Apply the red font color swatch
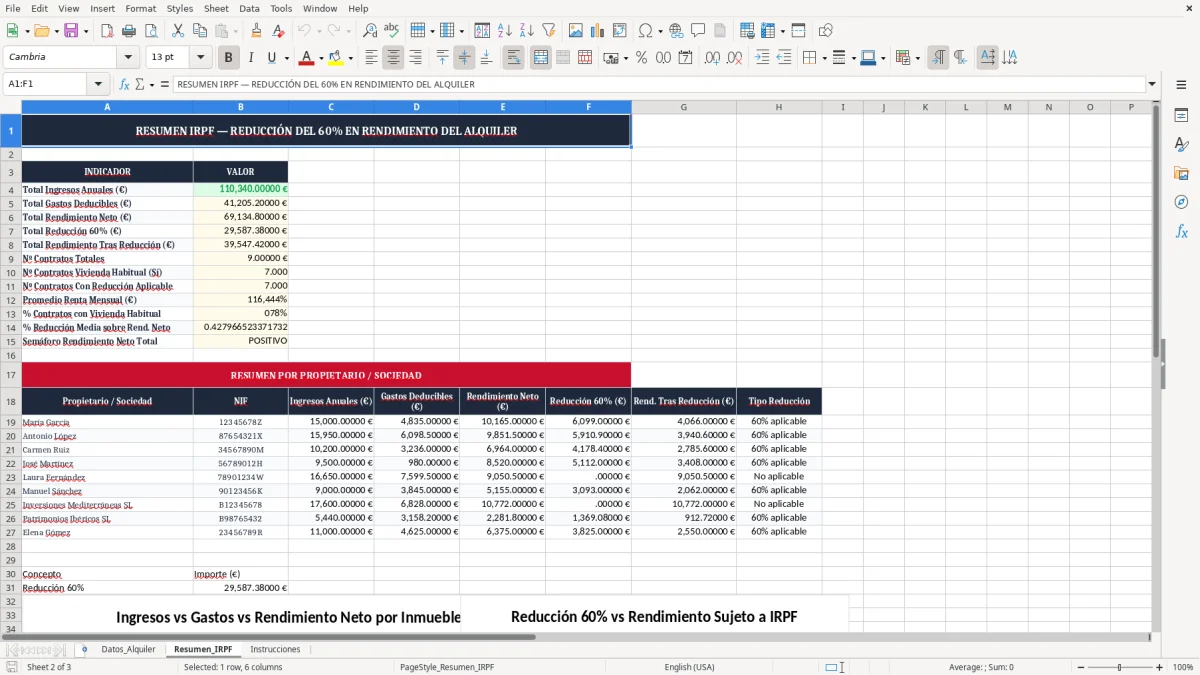The image size is (1200, 675). click(307, 58)
